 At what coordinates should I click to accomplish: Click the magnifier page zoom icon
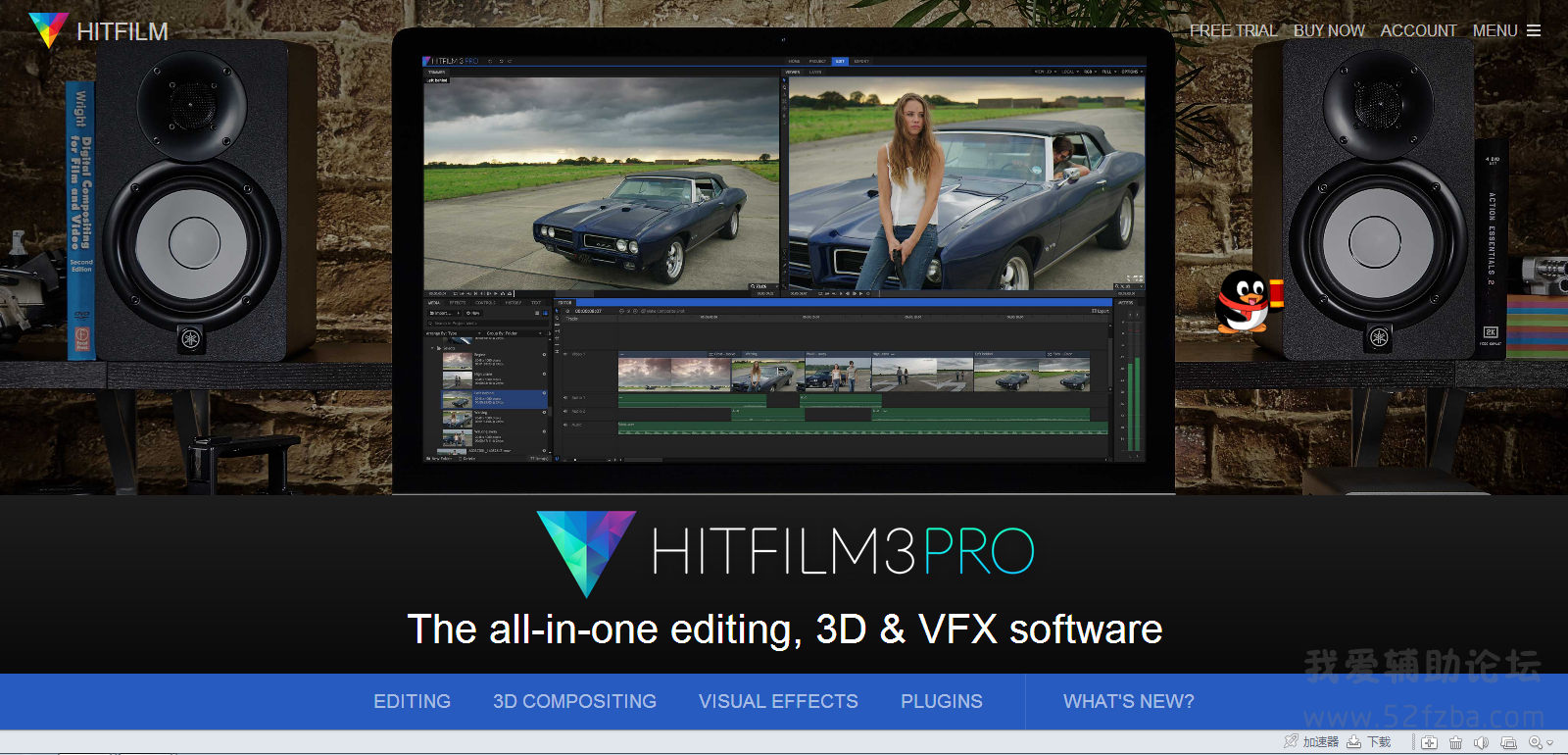tap(1536, 743)
